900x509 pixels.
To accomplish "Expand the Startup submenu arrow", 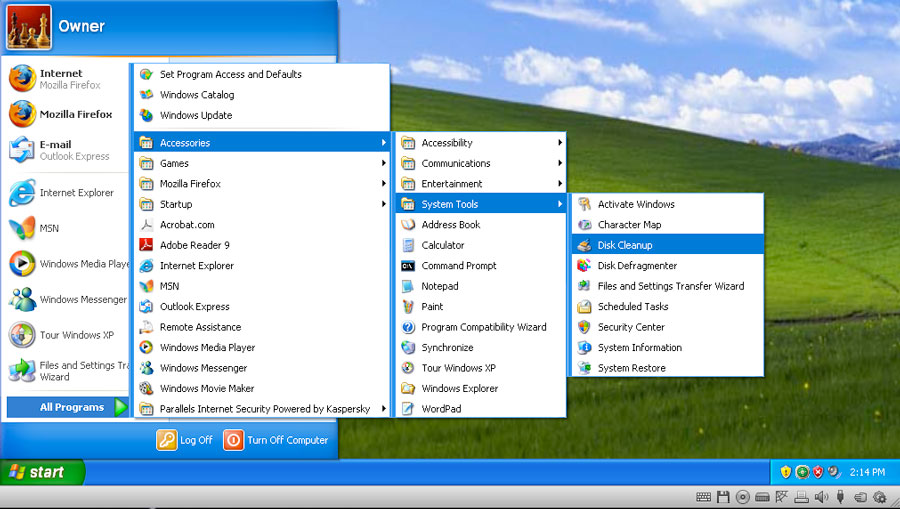I will [383, 204].
